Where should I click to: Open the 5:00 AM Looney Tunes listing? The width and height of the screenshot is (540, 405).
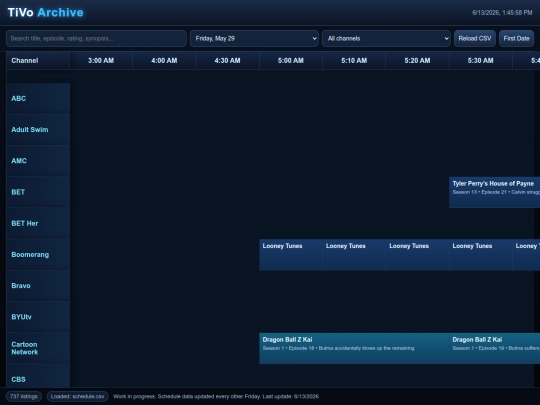(x=291, y=255)
